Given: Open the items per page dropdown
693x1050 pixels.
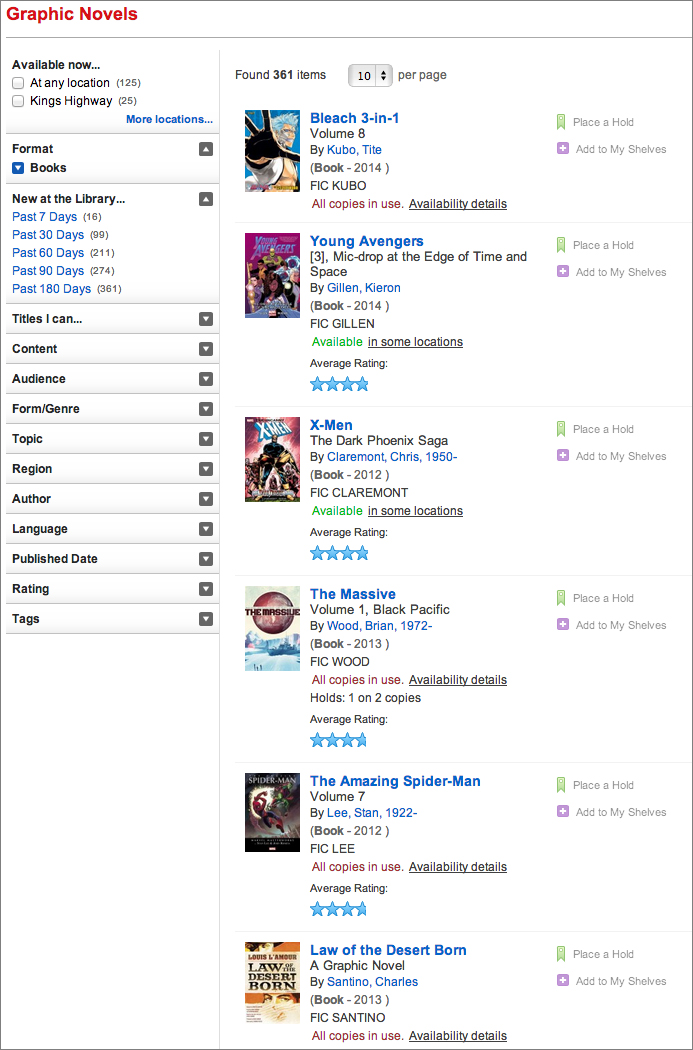Looking at the screenshot, I should pyautogui.click(x=369, y=76).
